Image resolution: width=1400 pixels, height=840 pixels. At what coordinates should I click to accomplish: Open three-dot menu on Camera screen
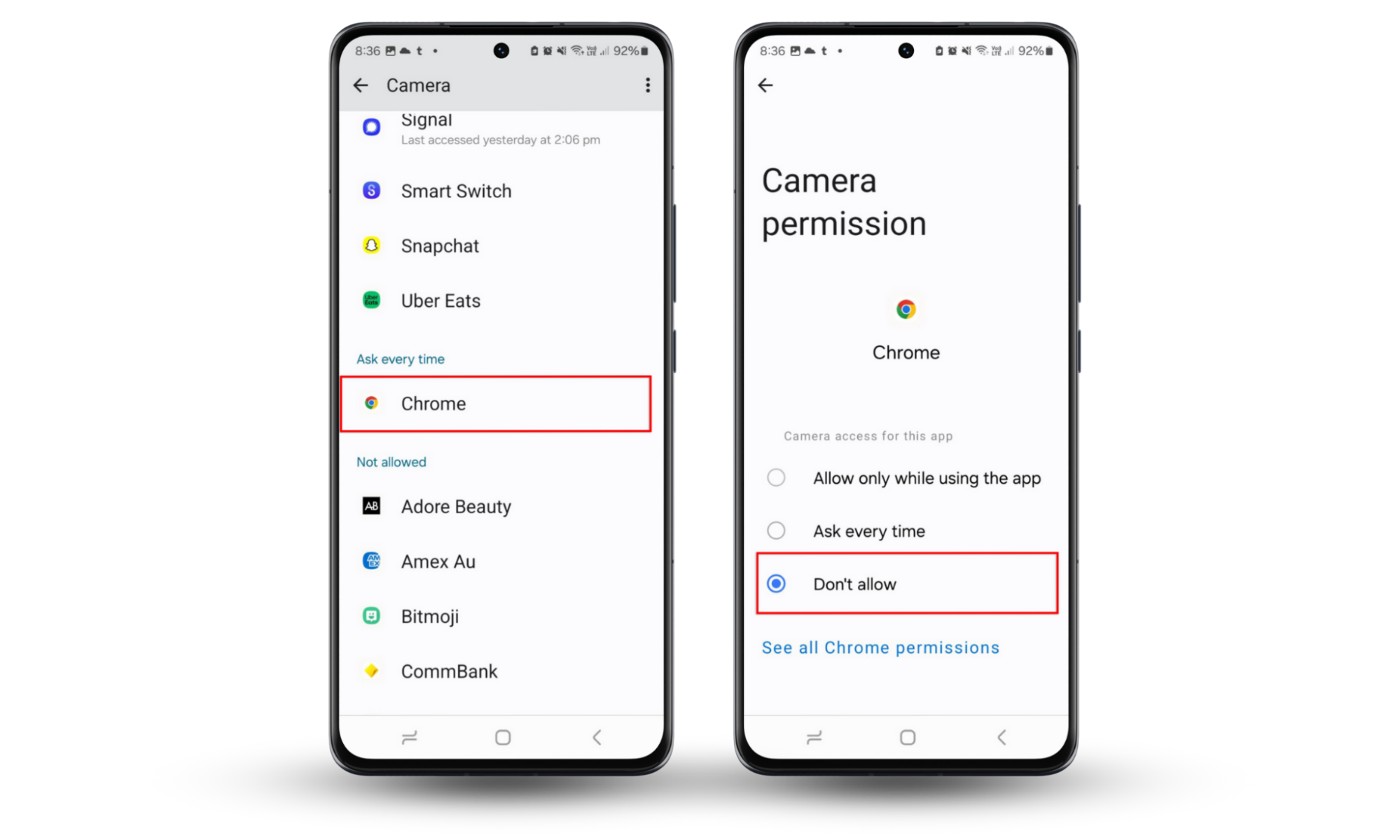pos(648,85)
